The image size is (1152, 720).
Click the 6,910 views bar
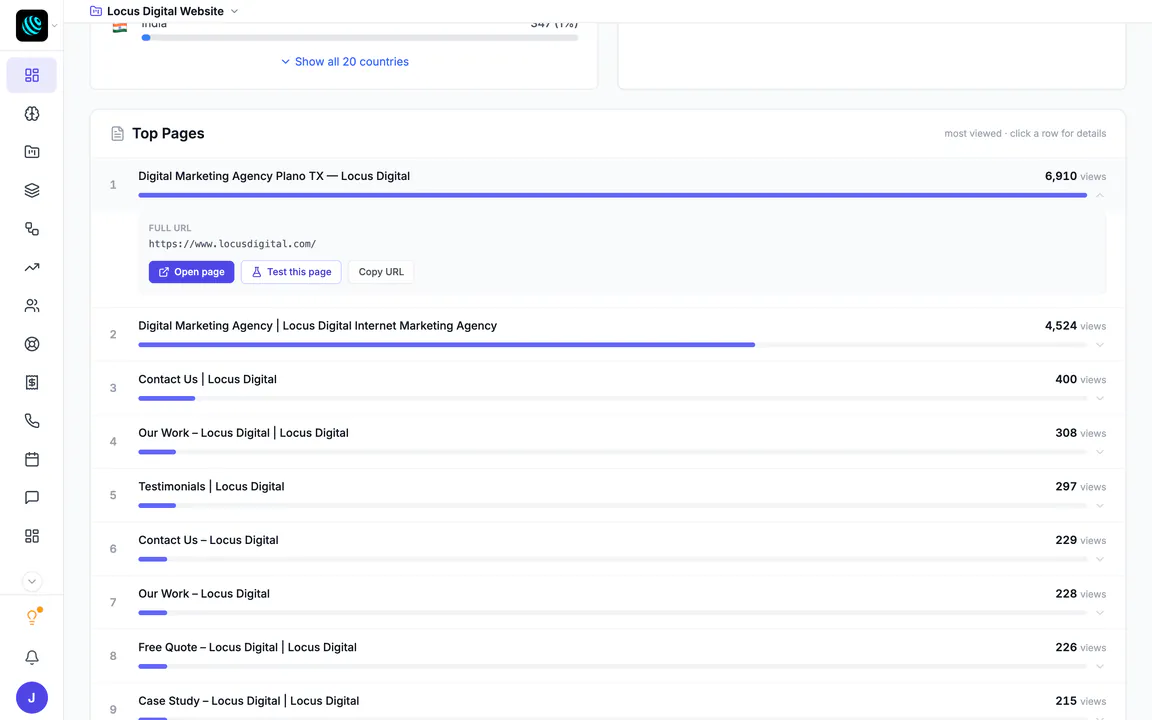click(x=612, y=195)
